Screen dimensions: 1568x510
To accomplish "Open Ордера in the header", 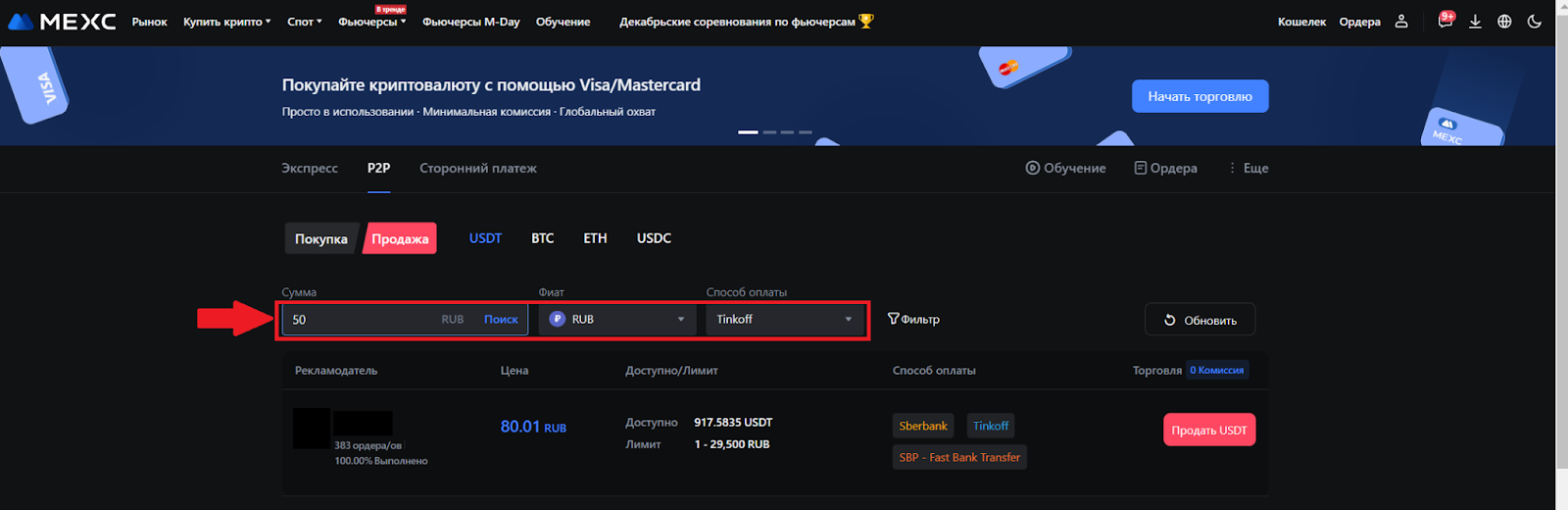I will click(x=1359, y=22).
